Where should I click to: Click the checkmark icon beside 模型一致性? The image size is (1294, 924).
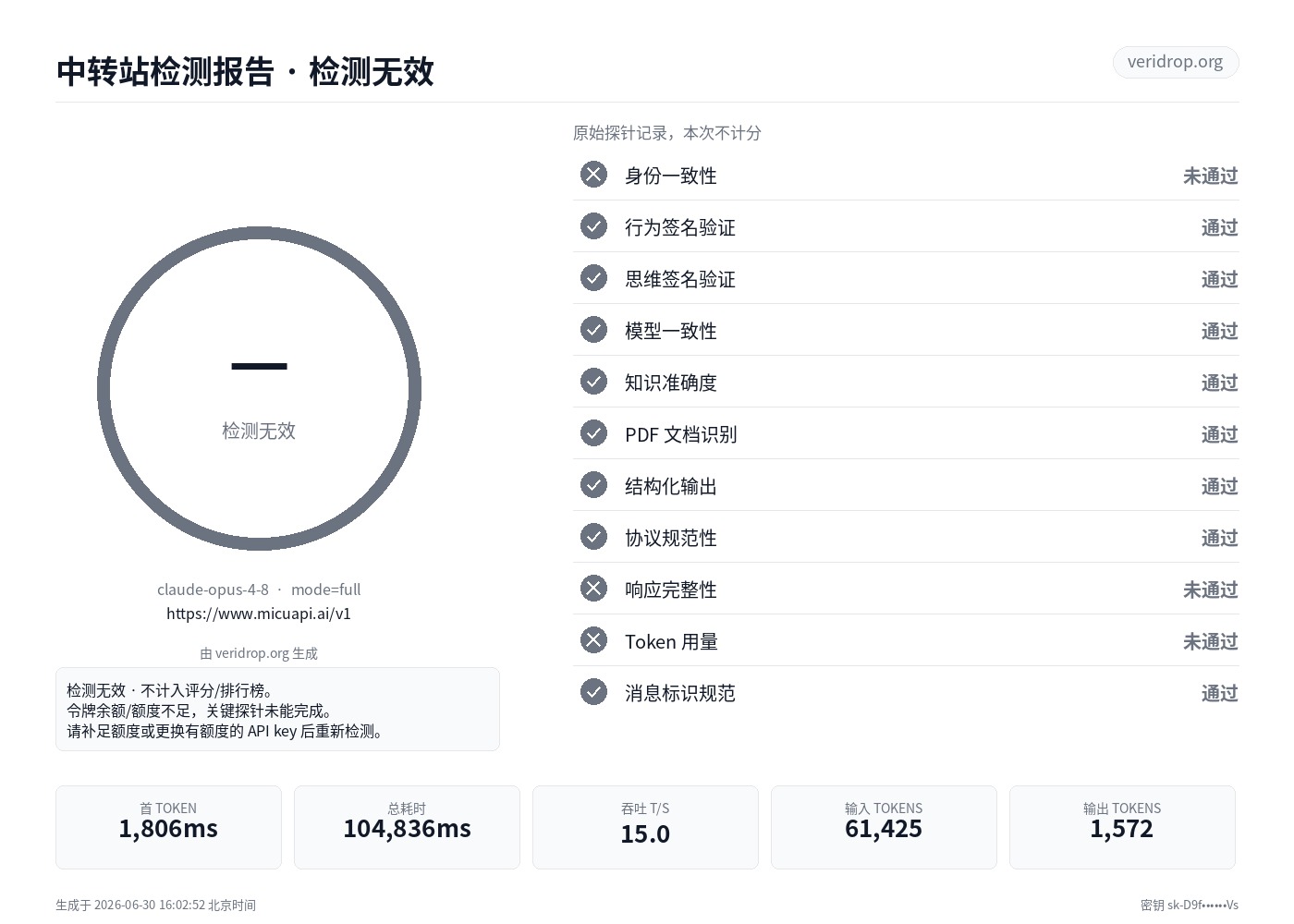click(593, 330)
